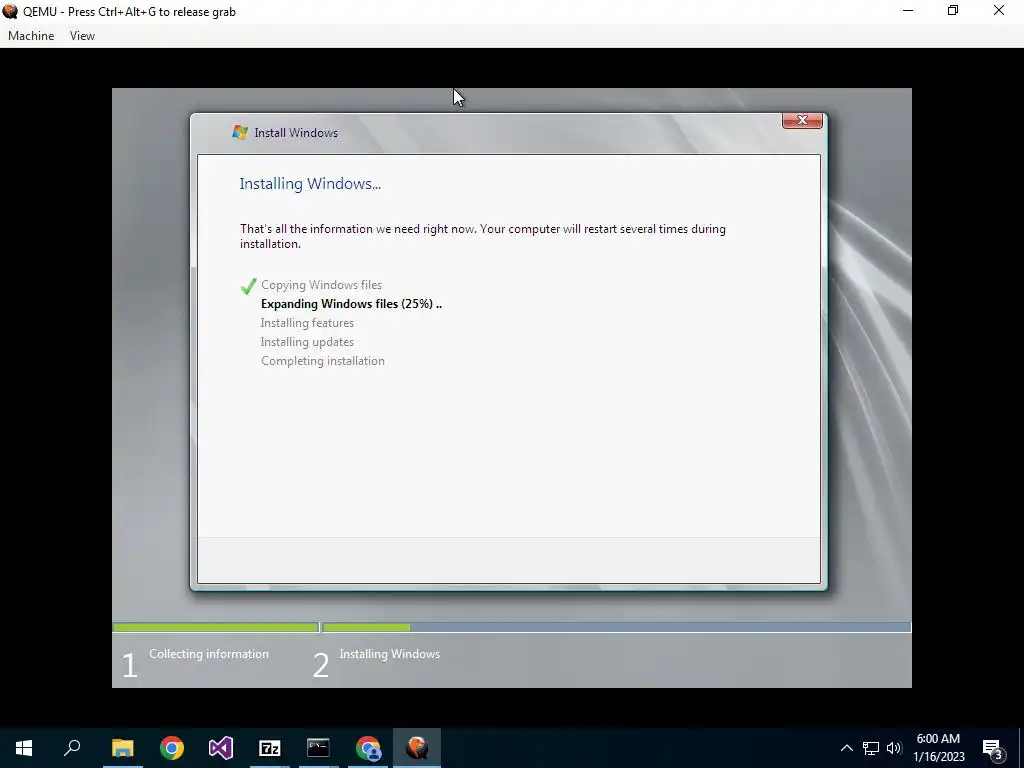Viewport: 1024px width, 768px height.
Task: Select the 'Installing updates' step text
Action: [x=307, y=342]
